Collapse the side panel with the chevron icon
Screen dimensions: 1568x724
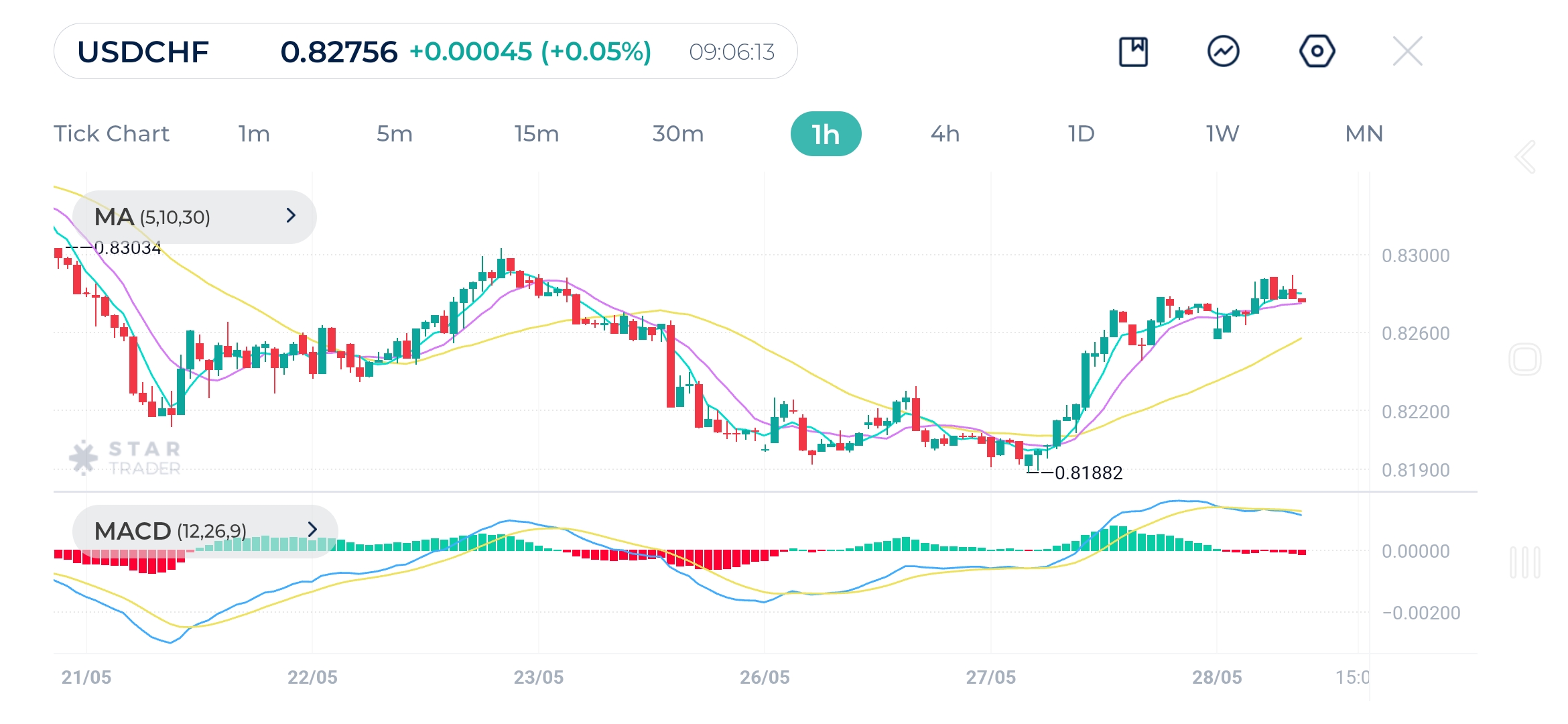tap(1526, 156)
